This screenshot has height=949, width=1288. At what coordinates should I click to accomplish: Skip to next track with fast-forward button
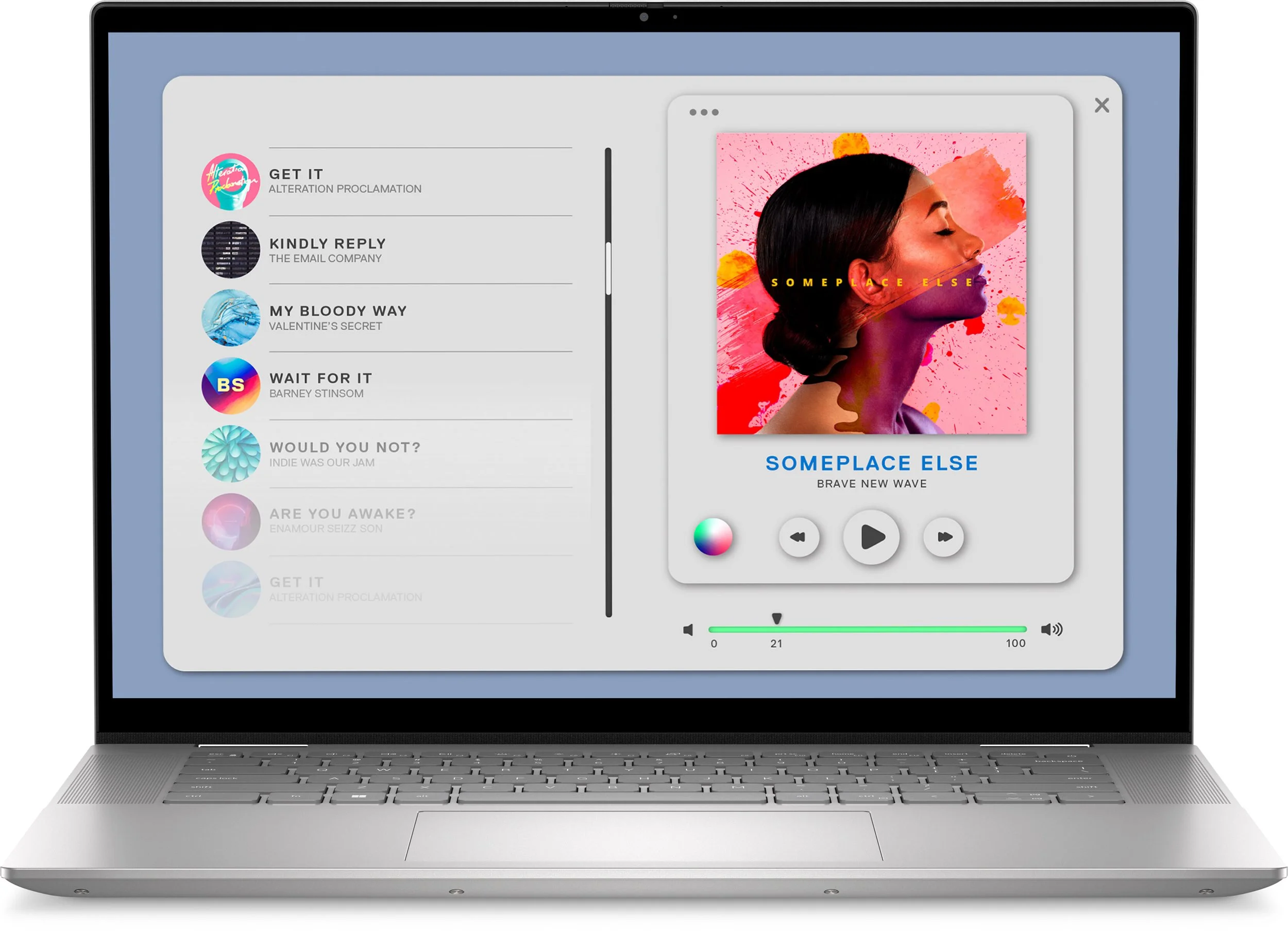[943, 537]
